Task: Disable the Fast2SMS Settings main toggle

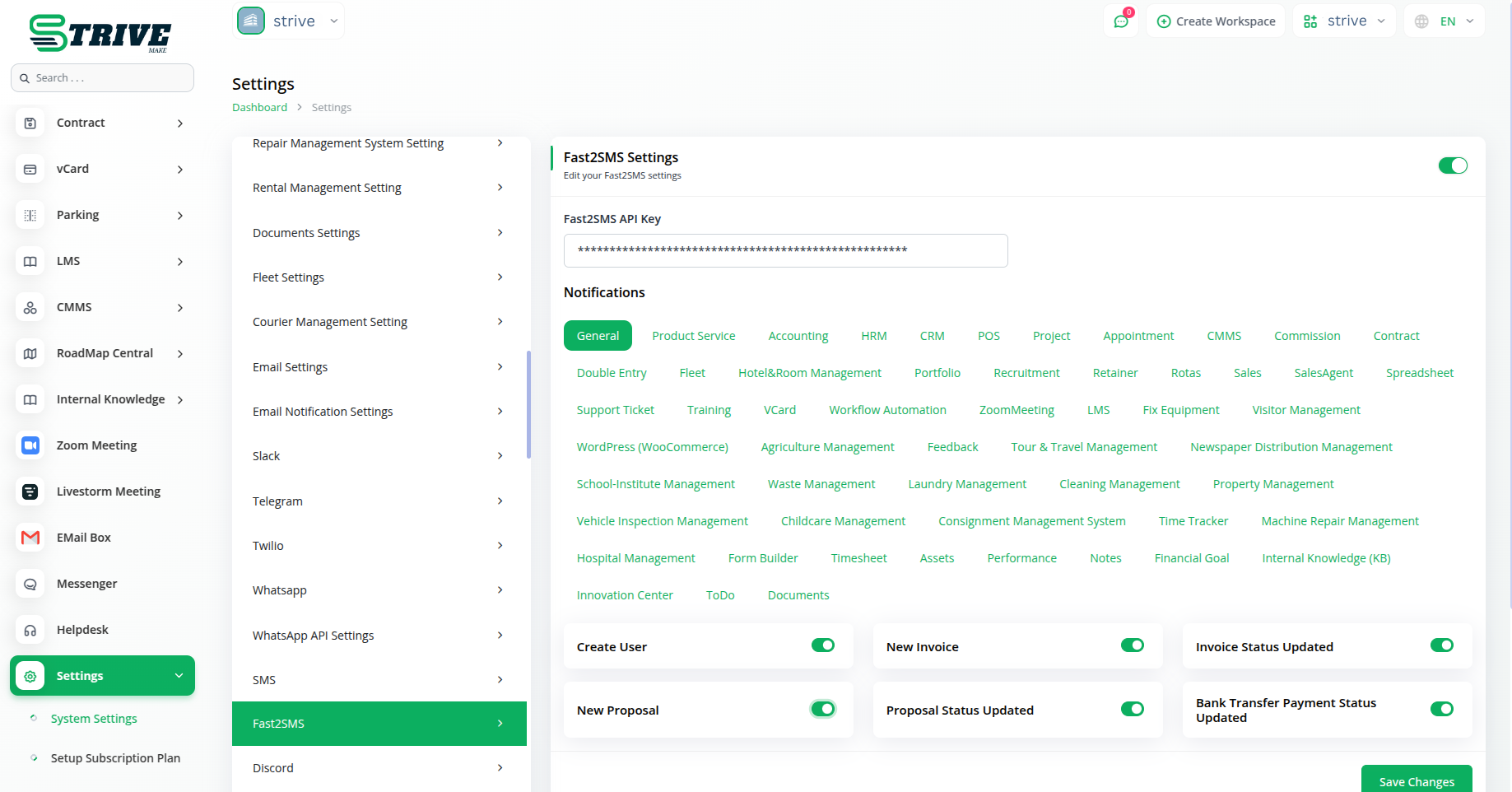Action: (x=1452, y=165)
